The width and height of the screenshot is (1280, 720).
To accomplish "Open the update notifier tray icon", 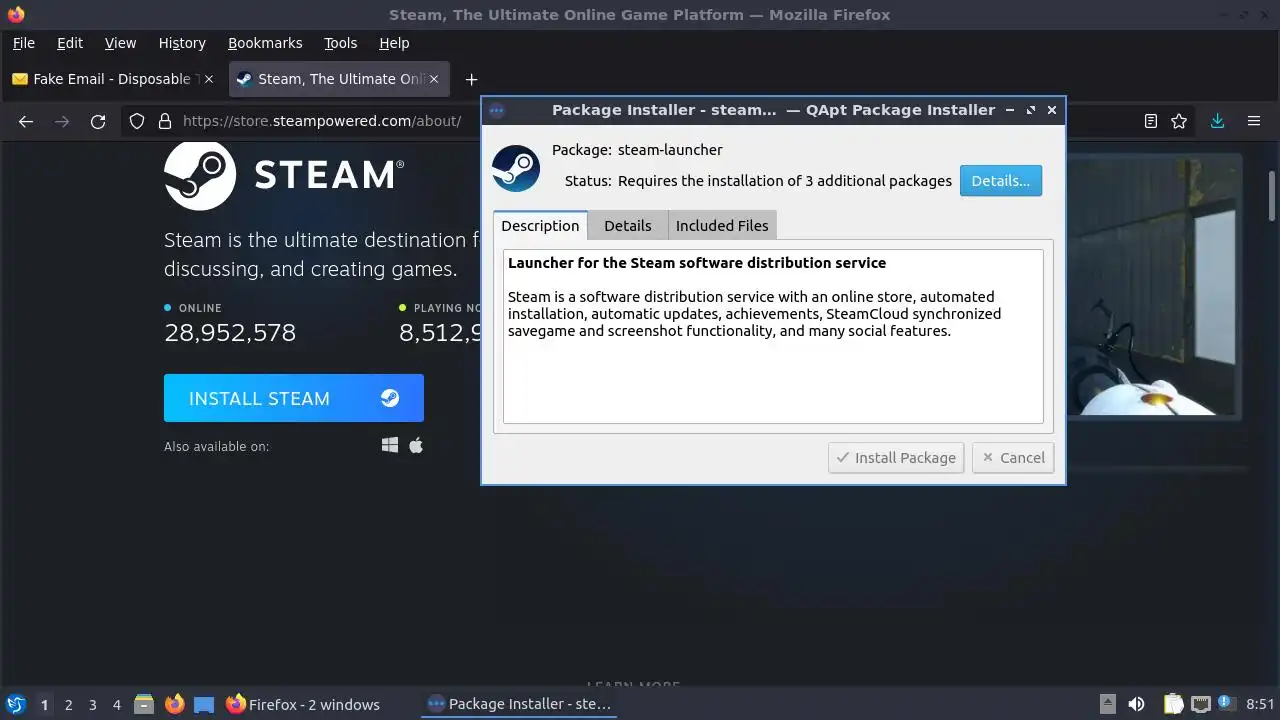I will point(1228,704).
